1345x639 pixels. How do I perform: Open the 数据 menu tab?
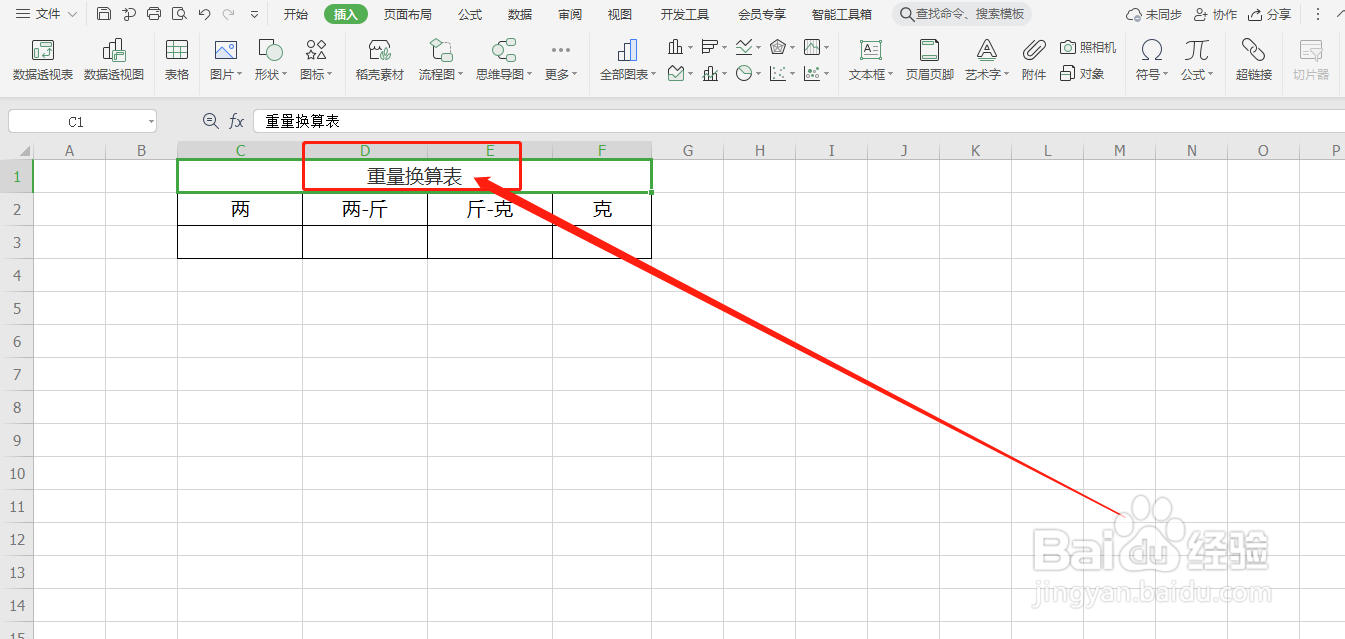click(519, 14)
